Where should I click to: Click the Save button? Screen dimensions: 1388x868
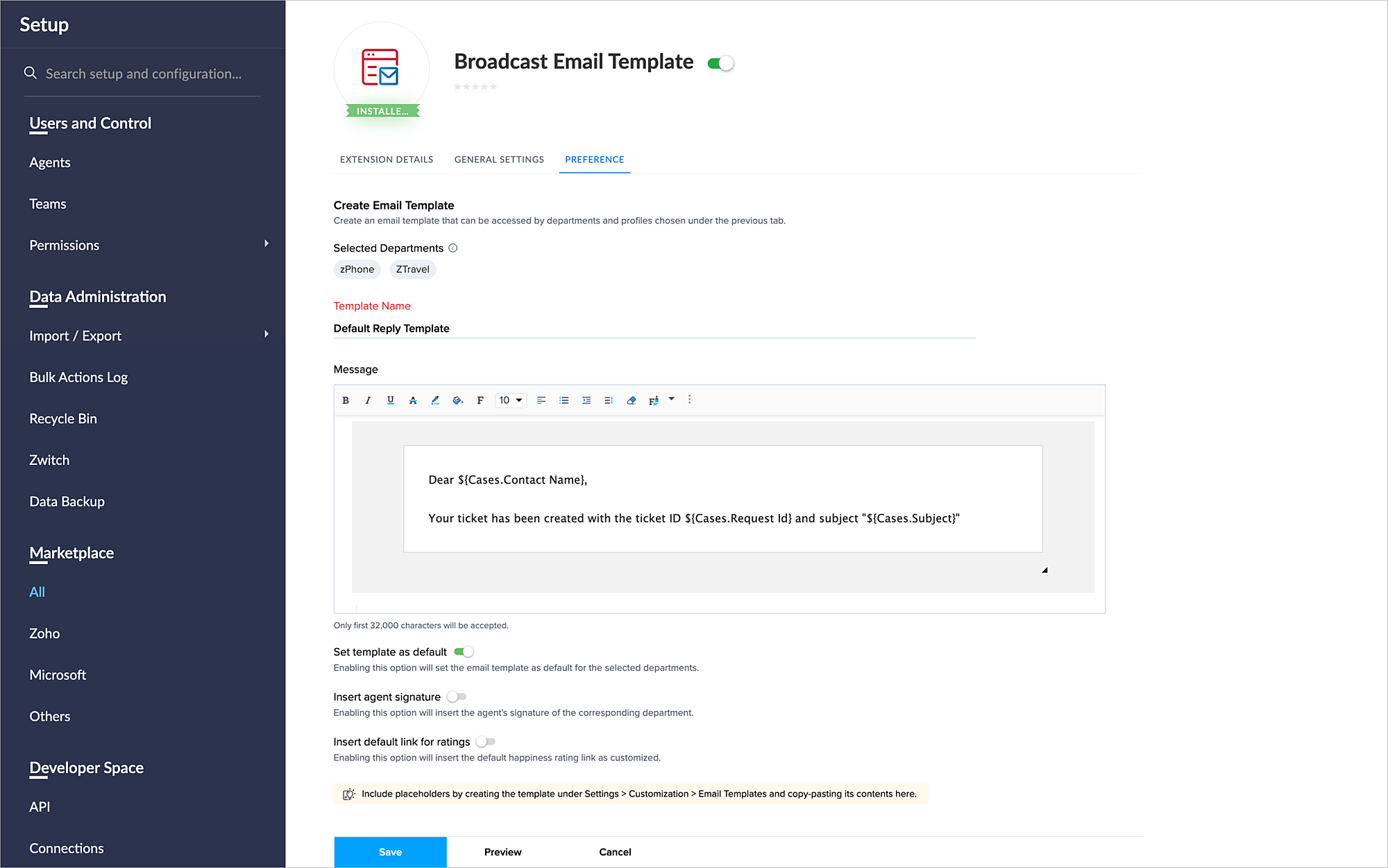click(390, 852)
